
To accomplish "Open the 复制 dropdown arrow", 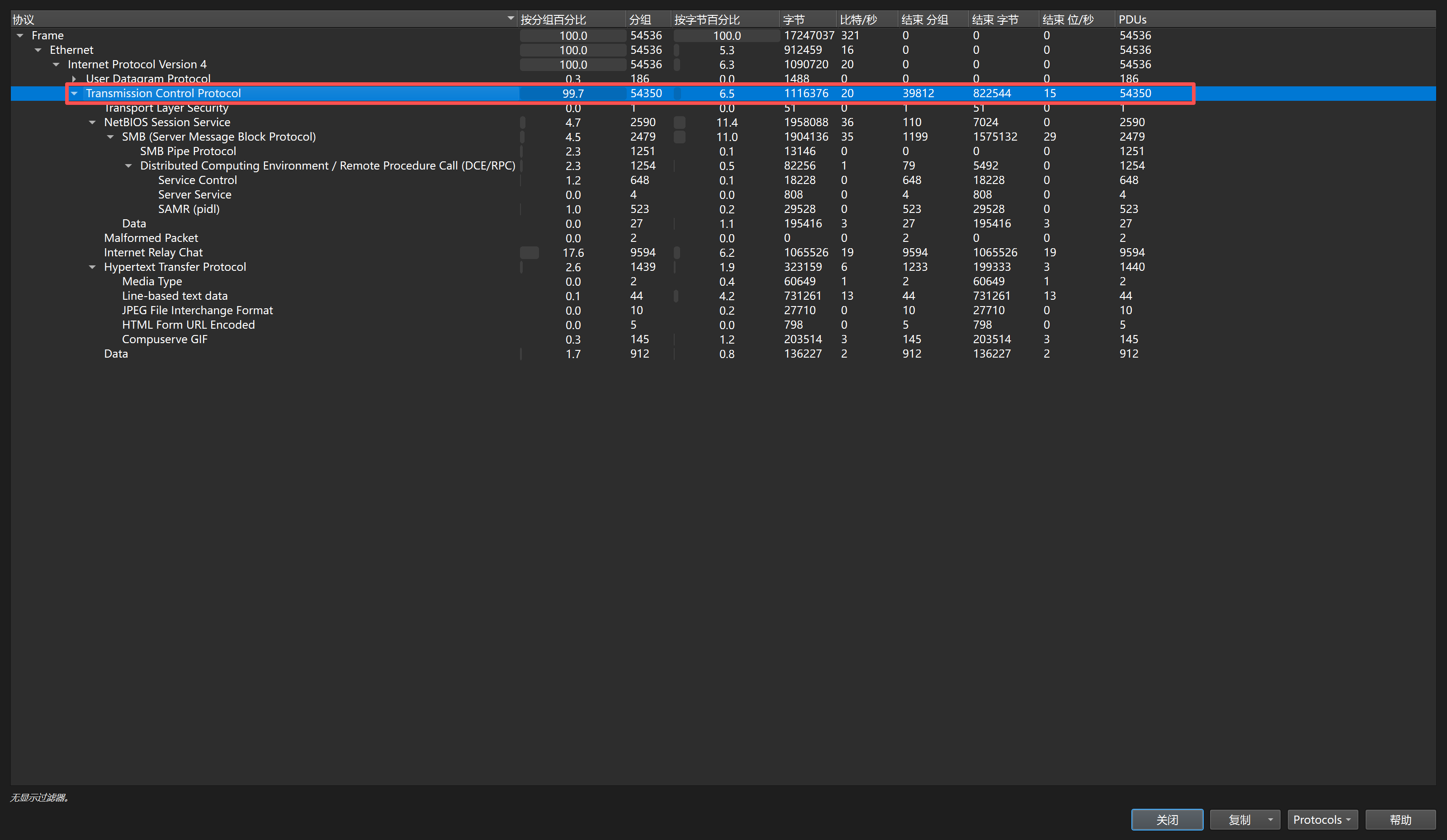I will [1271, 820].
